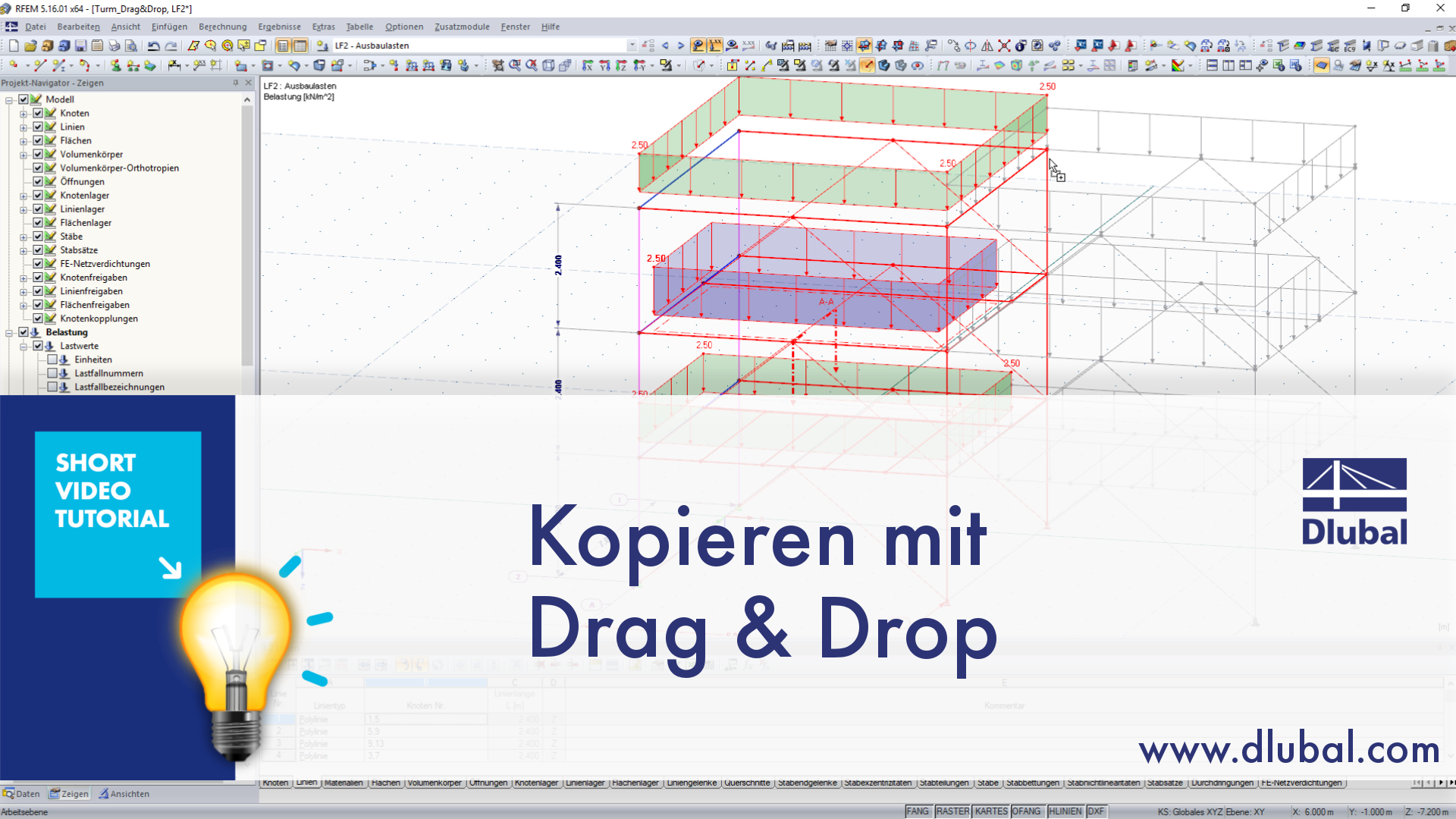Expand the Knoten tree node

pyautogui.click(x=24, y=113)
